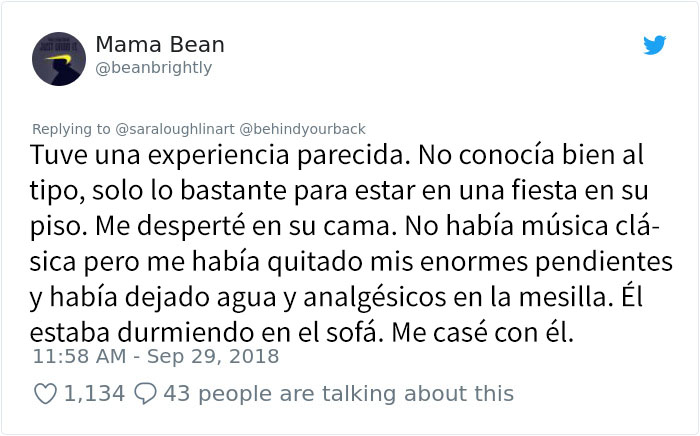Open '43 people are talking about this'
The image size is (700, 436).
tap(338, 394)
